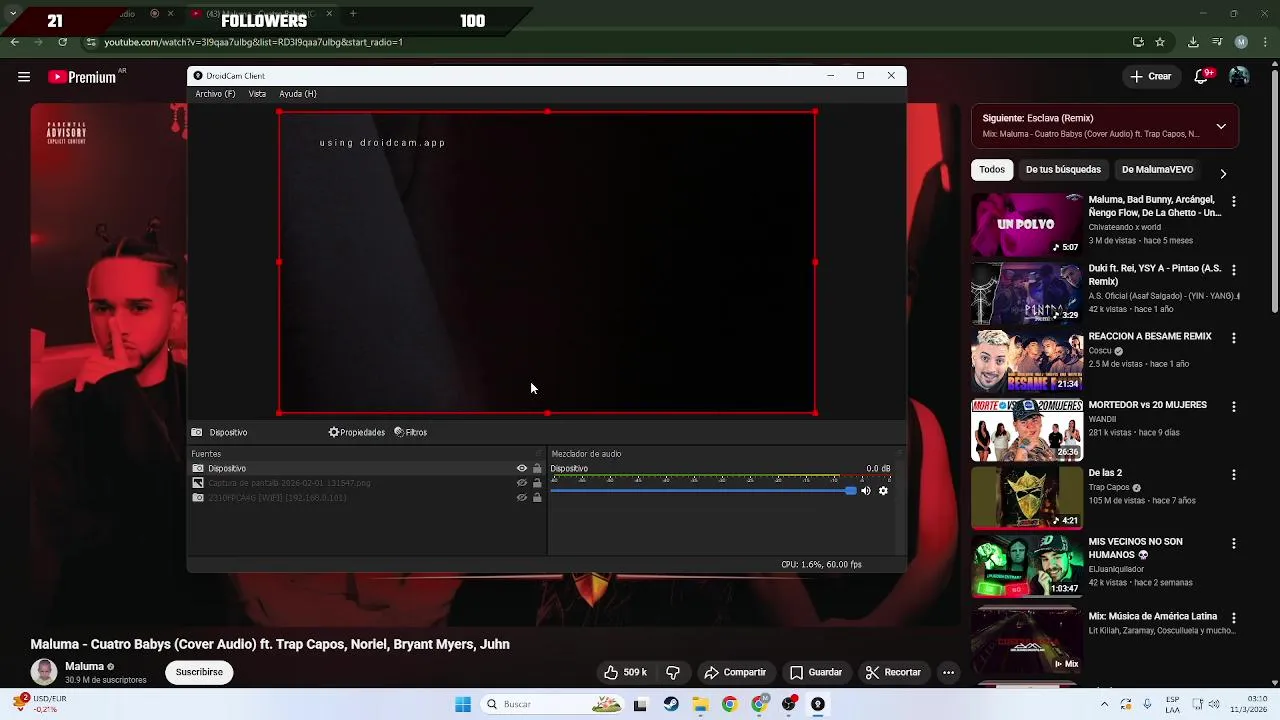Click the audio mixer settings gear icon

883,491
